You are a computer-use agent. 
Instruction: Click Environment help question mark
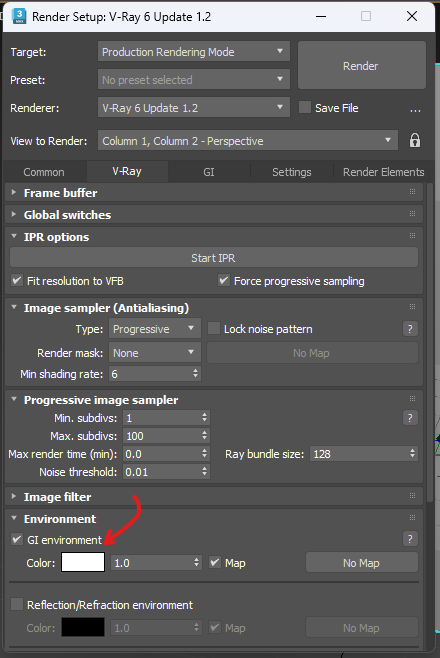coord(410,539)
